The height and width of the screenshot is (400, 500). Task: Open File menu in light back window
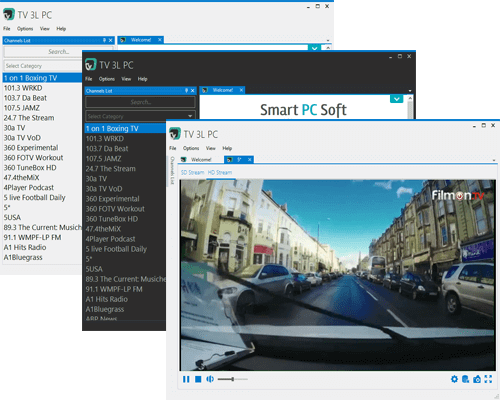click(x=7, y=29)
